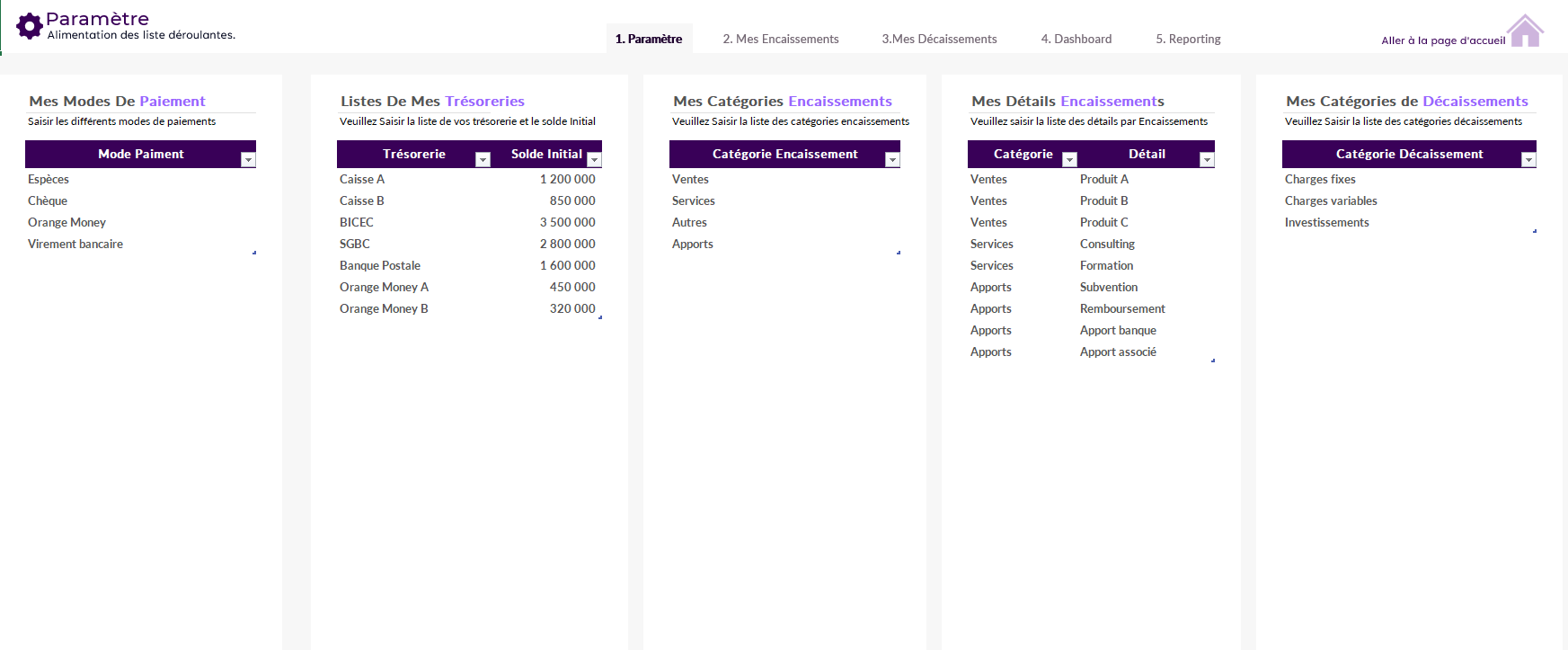
Task: Open the Solde Initial filter dropdown
Action: point(594,159)
